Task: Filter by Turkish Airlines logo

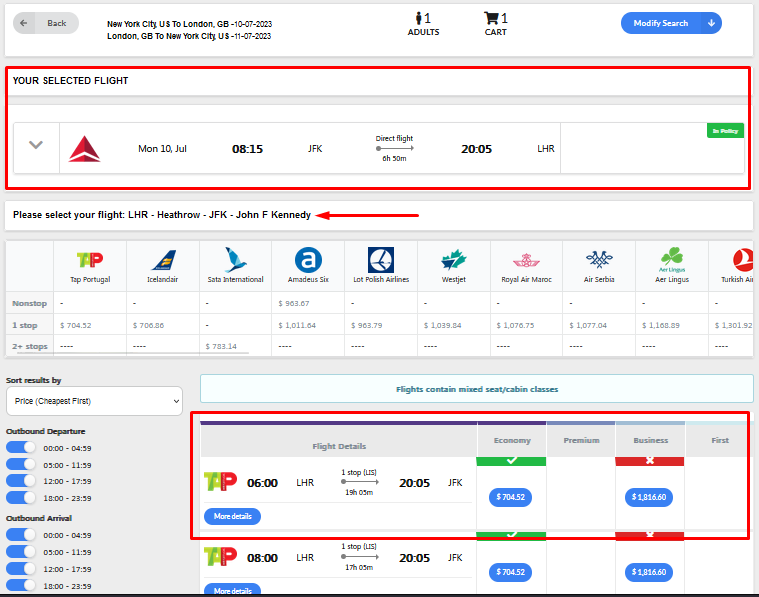Action: (x=744, y=260)
